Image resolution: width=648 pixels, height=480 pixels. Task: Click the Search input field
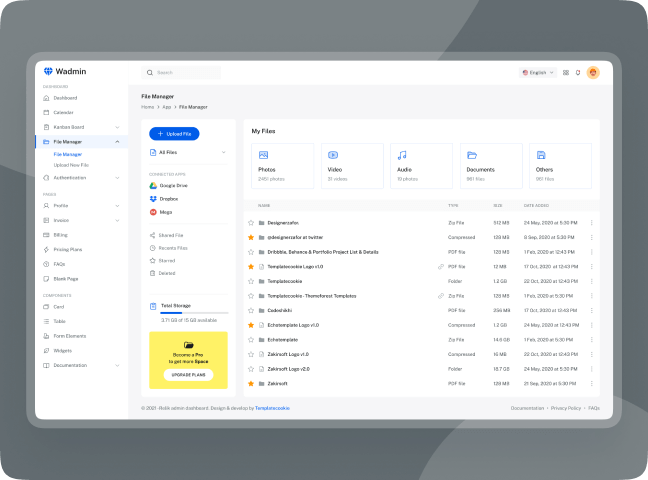[181, 73]
